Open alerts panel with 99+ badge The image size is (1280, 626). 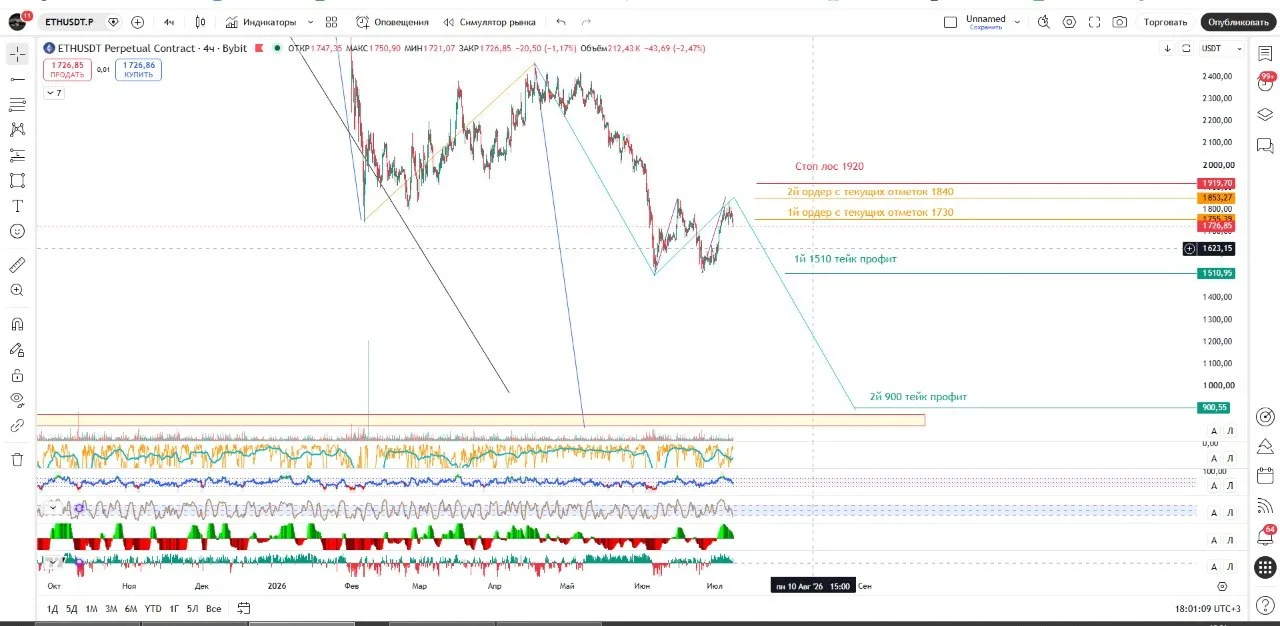click(x=1265, y=83)
